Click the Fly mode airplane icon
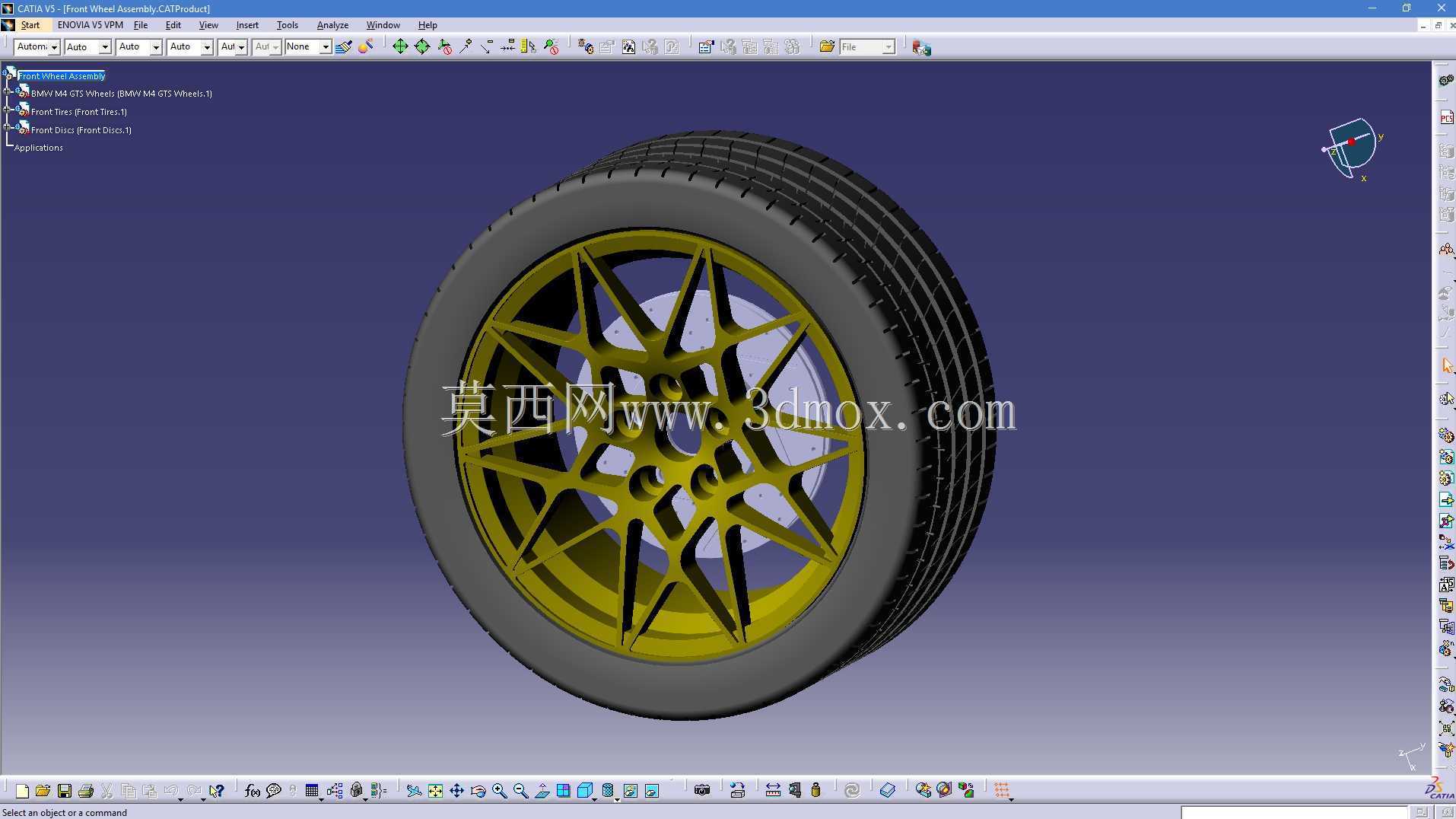This screenshot has width=1456, height=819. (414, 791)
